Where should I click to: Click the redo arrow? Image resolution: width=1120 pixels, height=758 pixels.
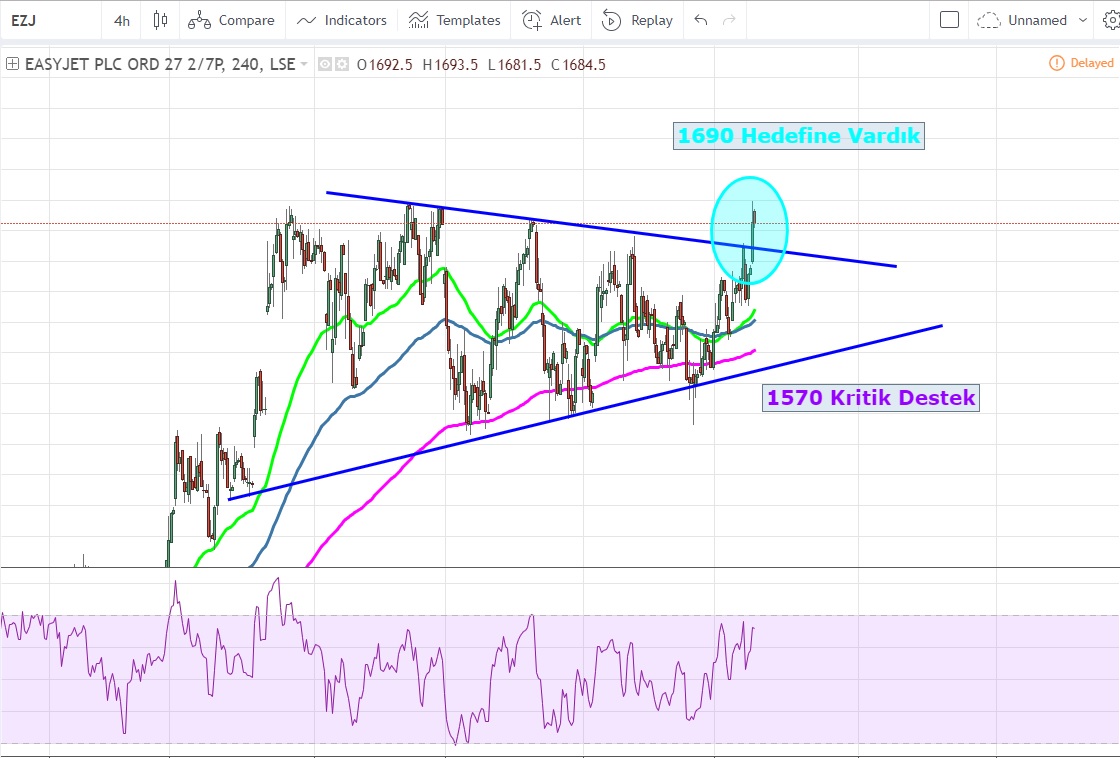click(729, 20)
